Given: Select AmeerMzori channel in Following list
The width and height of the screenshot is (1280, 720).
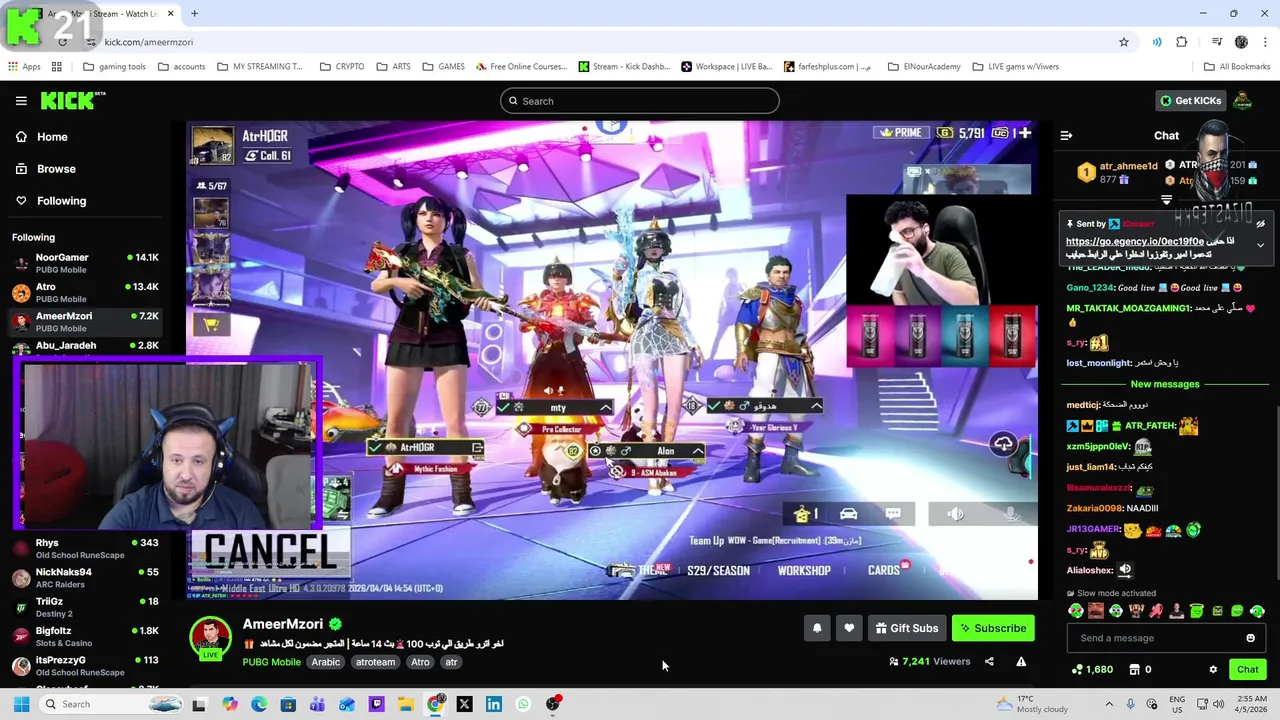Looking at the screenshot, I should pos(86,321).
